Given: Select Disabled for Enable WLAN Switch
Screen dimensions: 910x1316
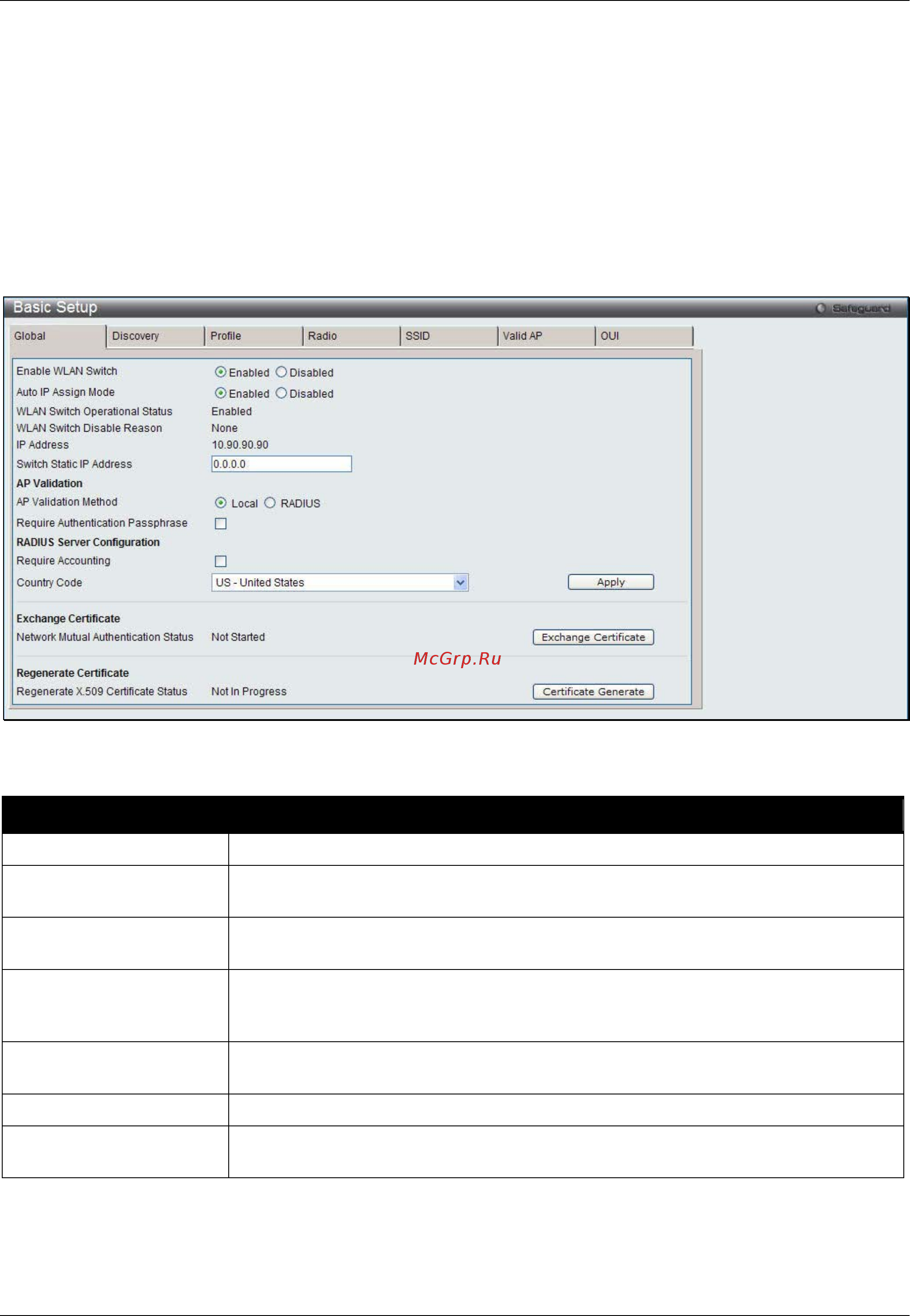Looking at the screenshot, I should [x=281, y=372].
